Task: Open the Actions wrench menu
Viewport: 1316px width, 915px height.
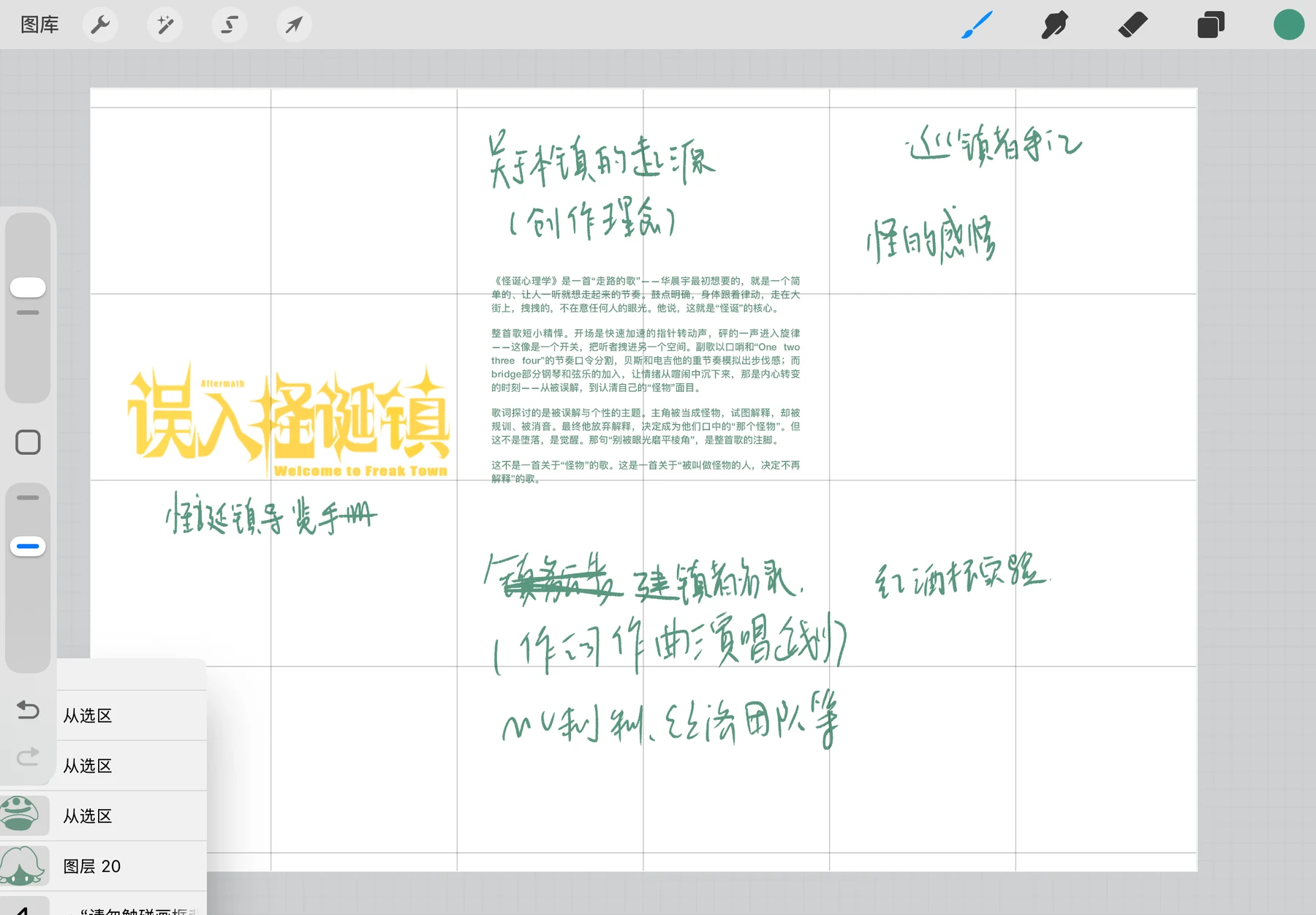Action: pyautogui.click(x=100, y=25)
